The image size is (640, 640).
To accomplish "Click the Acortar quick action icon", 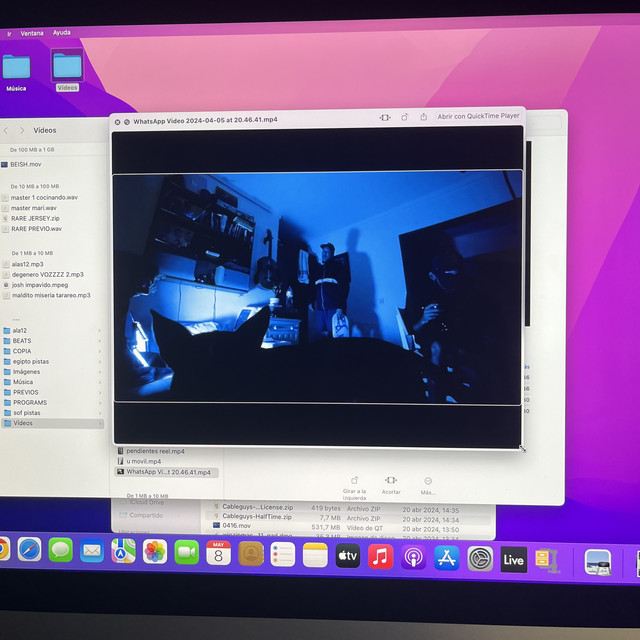I will (x=391, y=481).
